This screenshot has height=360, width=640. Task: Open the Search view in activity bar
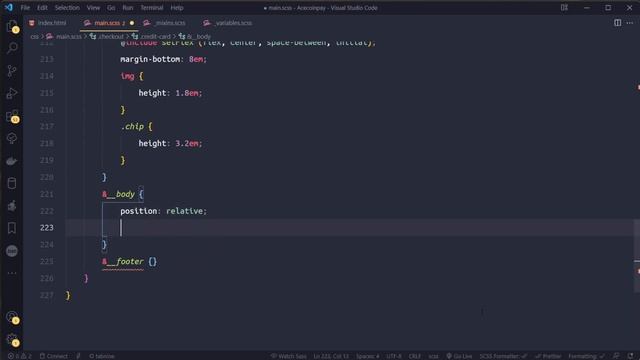click(12, 48)
